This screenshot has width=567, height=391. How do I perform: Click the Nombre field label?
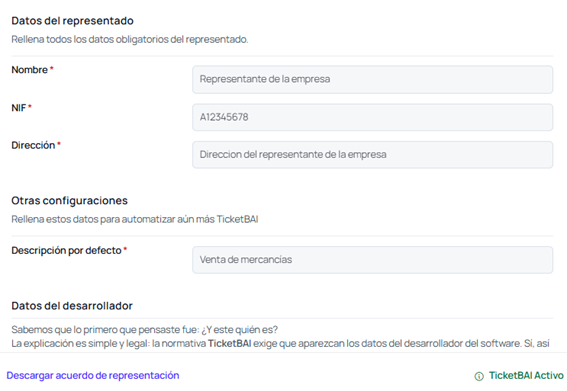[30, 70]
